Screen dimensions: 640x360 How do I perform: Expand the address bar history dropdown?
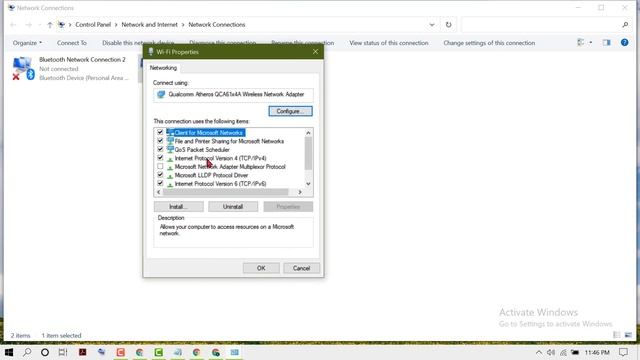point(432,24)
